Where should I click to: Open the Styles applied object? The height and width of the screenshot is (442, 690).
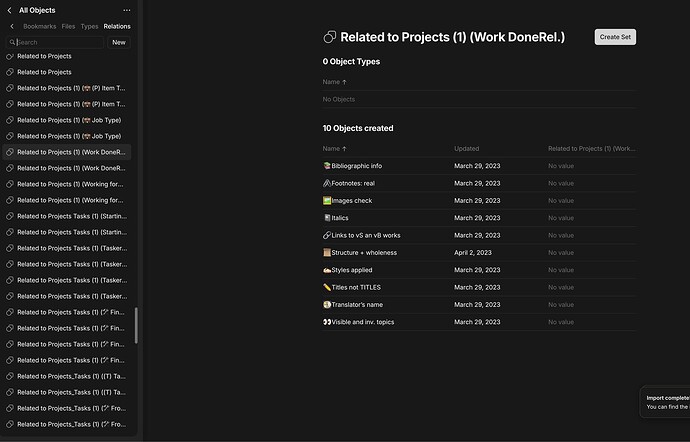click(352, 270)
